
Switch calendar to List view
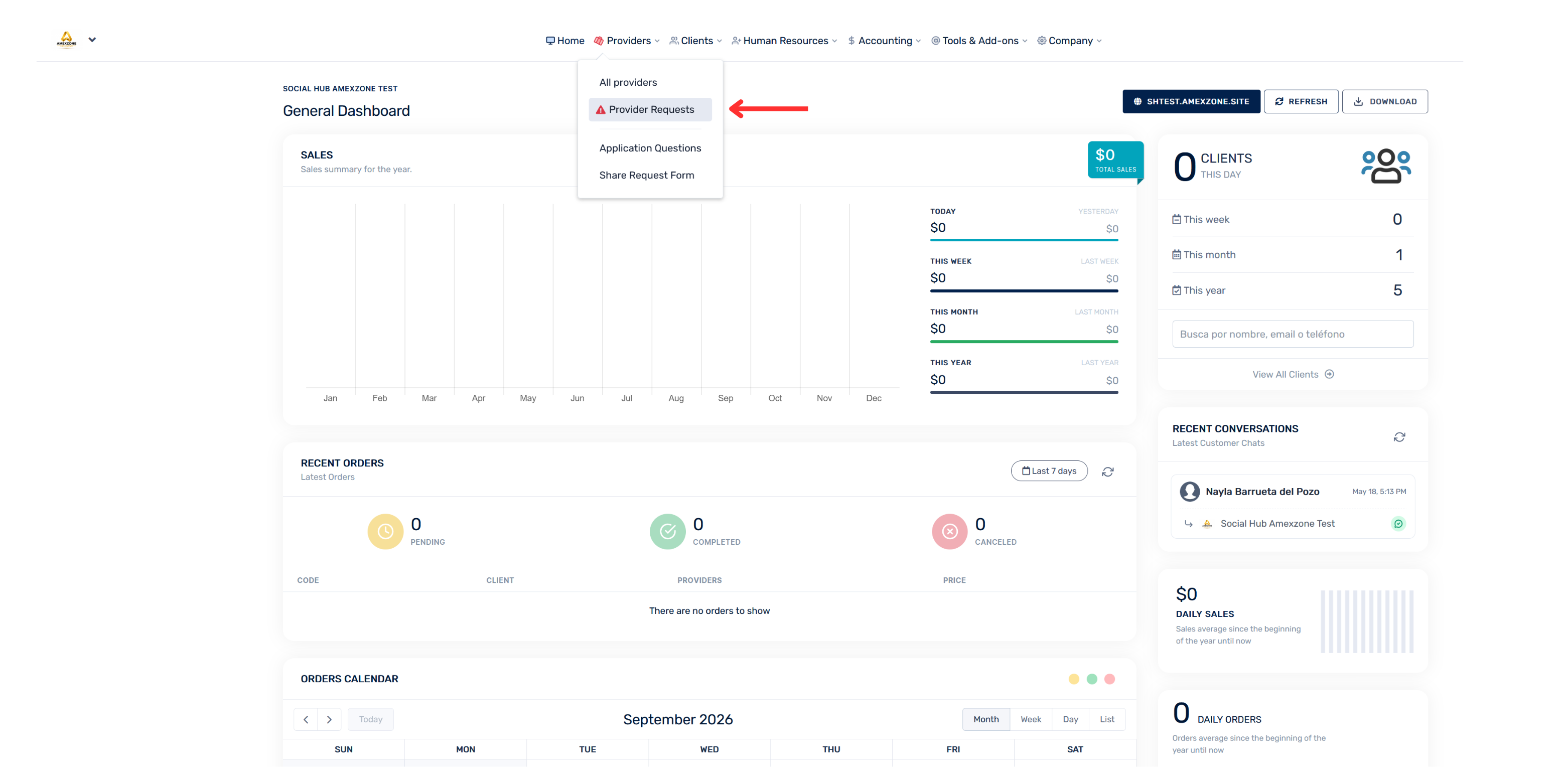(1107, 719)
